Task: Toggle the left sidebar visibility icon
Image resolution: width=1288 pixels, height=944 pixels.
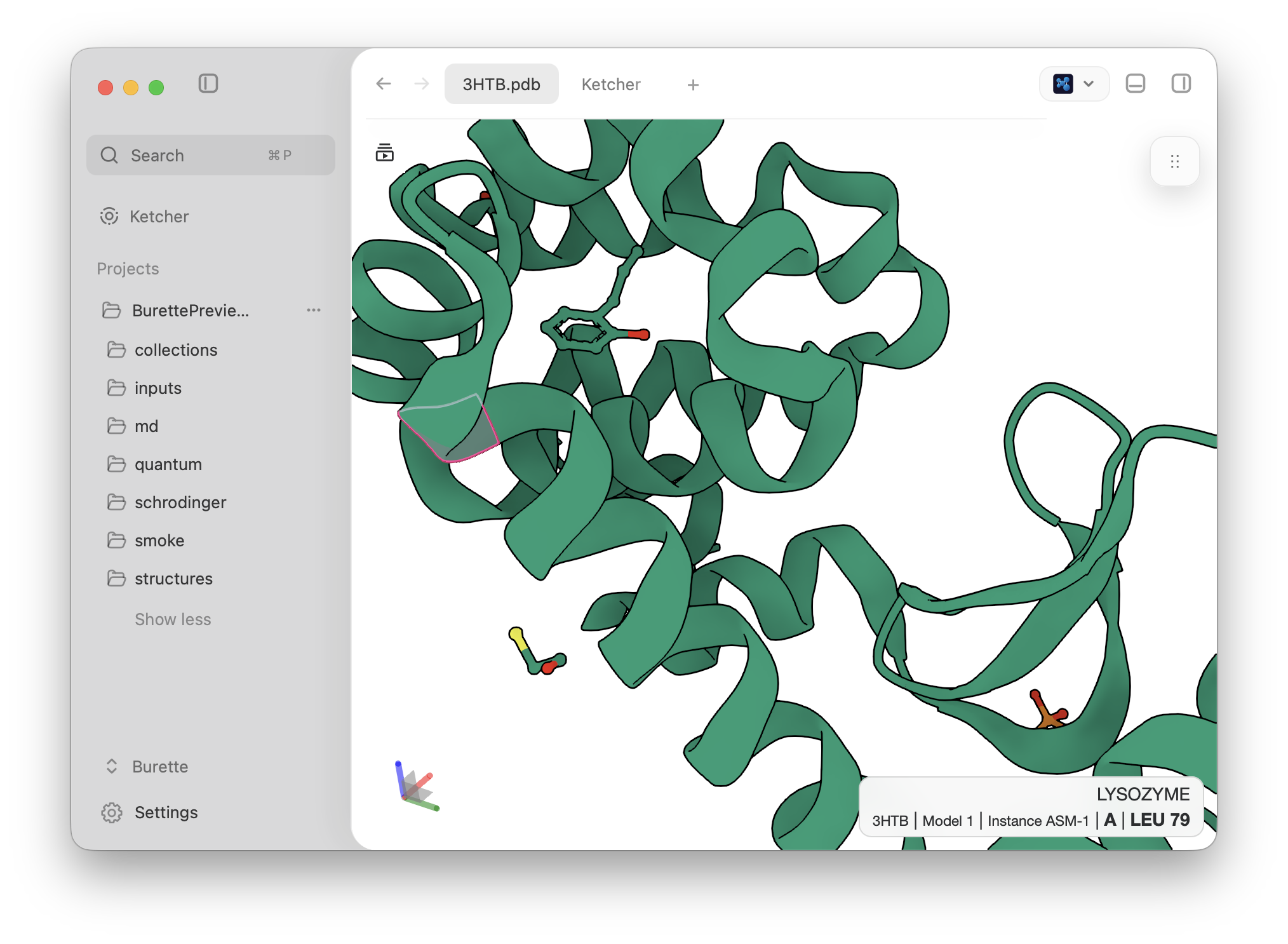Action: [x=208, y=83]
